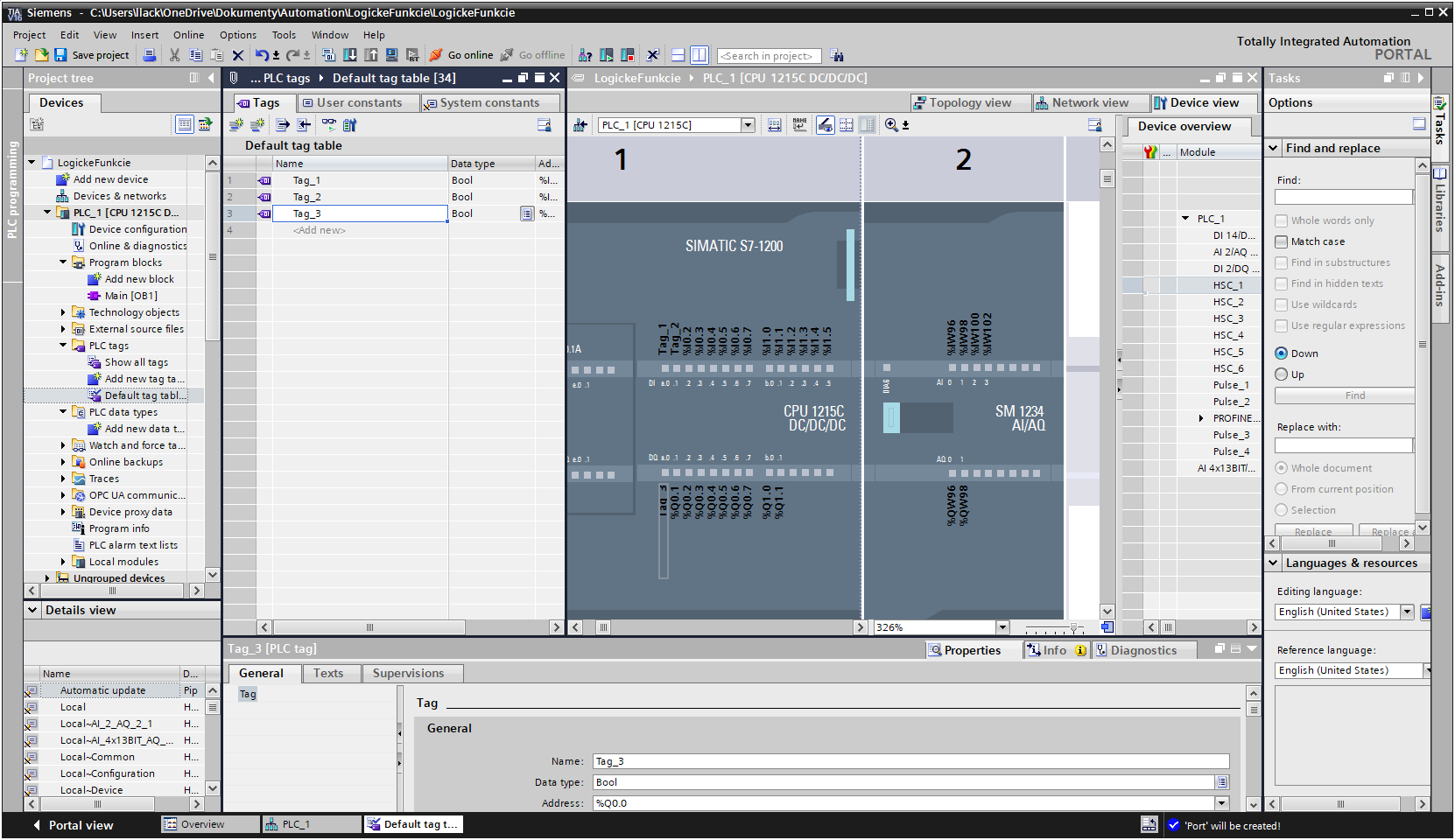Click the Zoom magnifier icon in device view
The height and width of the screenshot is (840, 1455).
pyautogui.click(x=891, y=125)
